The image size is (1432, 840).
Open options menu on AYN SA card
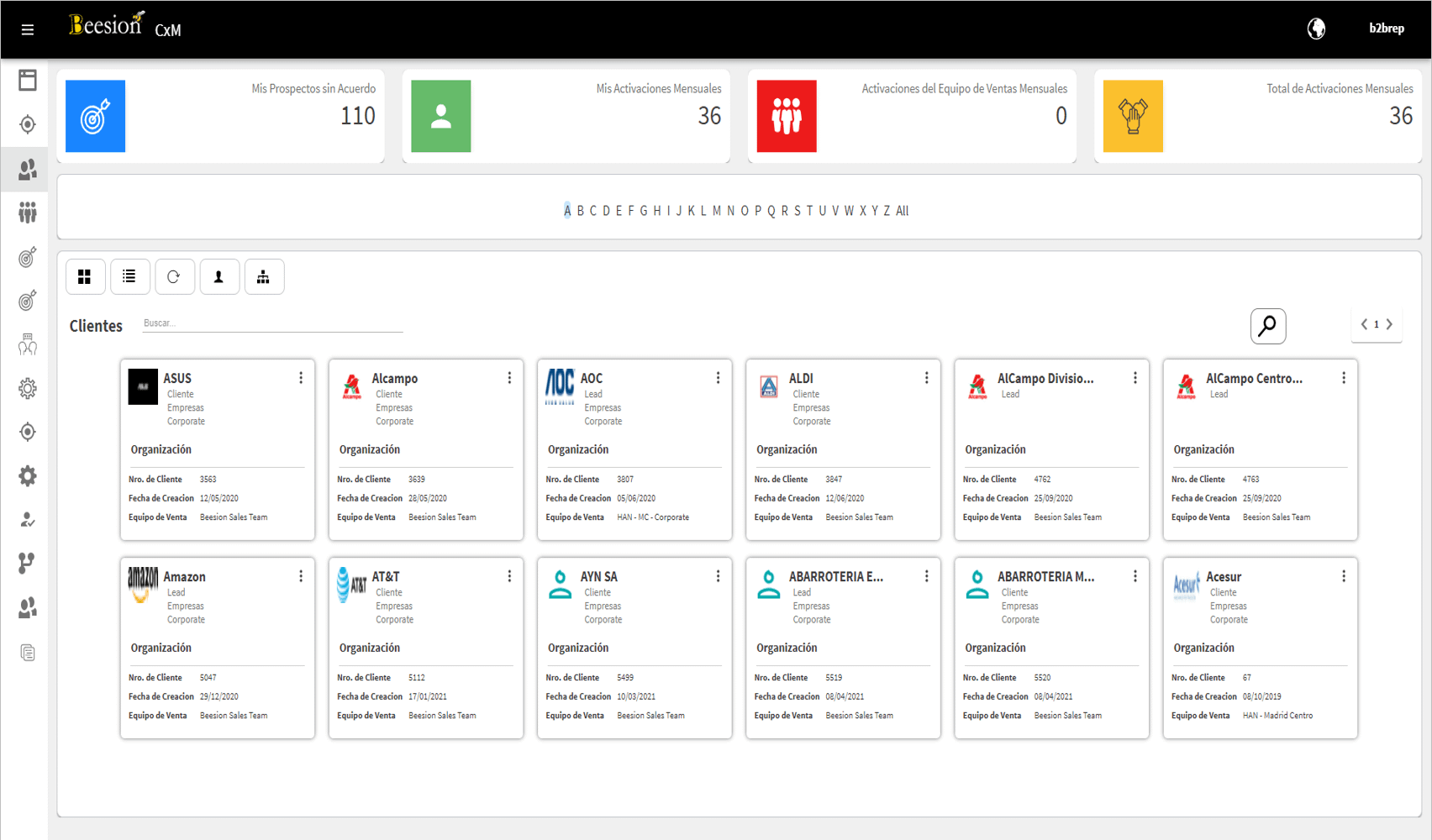pyautogui.click(x=718, y=576)
